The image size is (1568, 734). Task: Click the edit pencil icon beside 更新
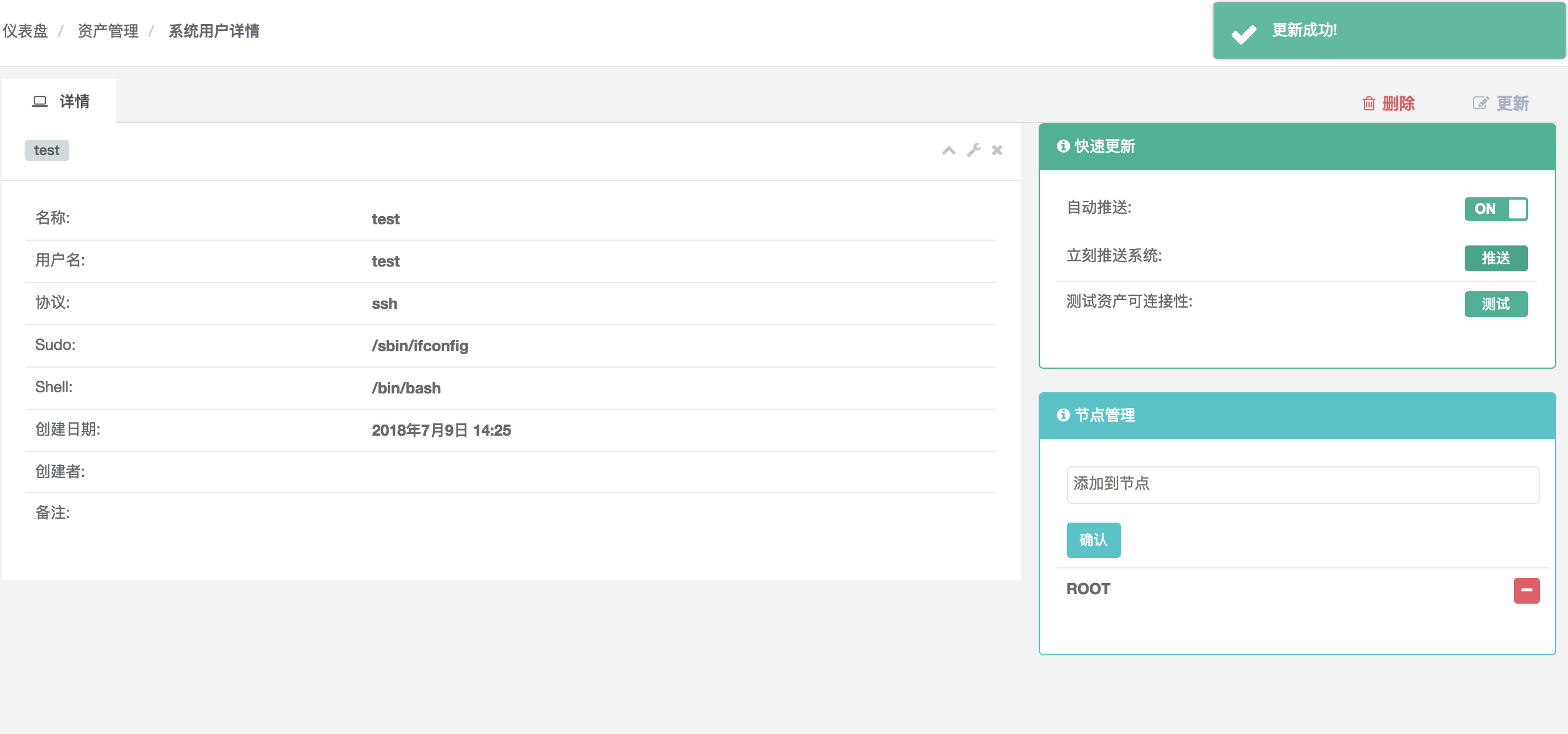1481,102
